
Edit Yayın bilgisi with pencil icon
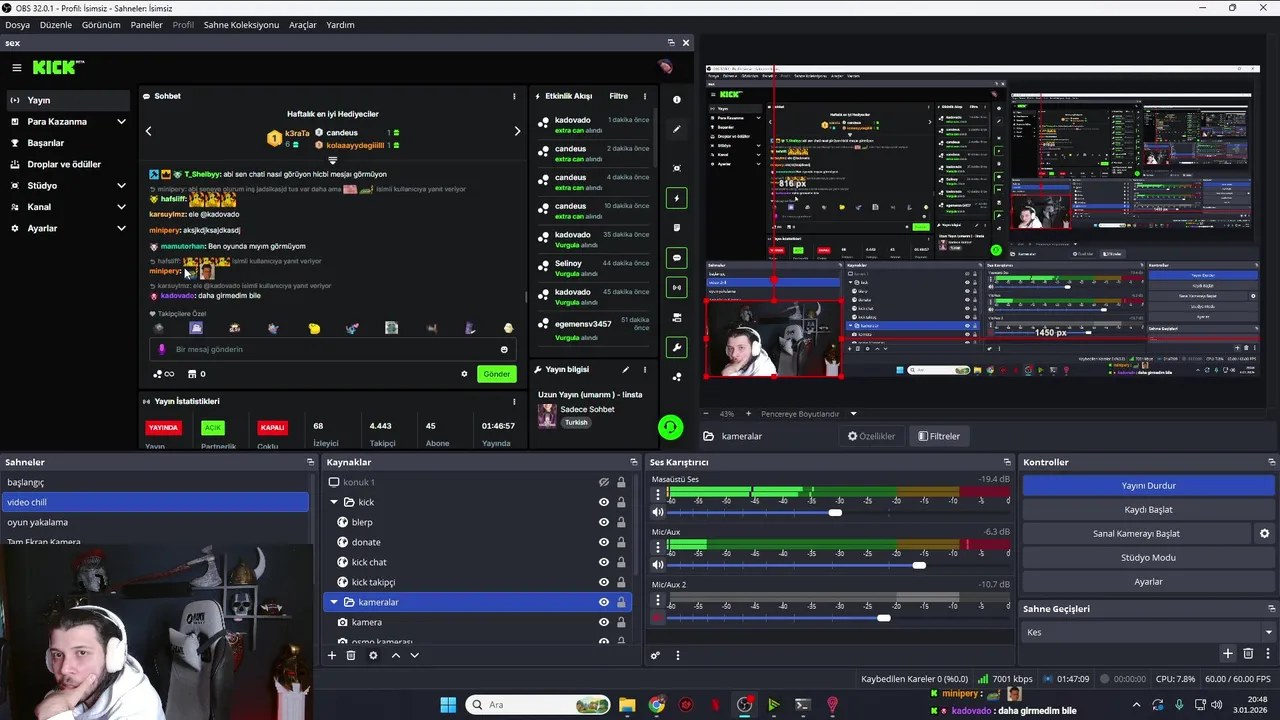[x=626, y=369]
